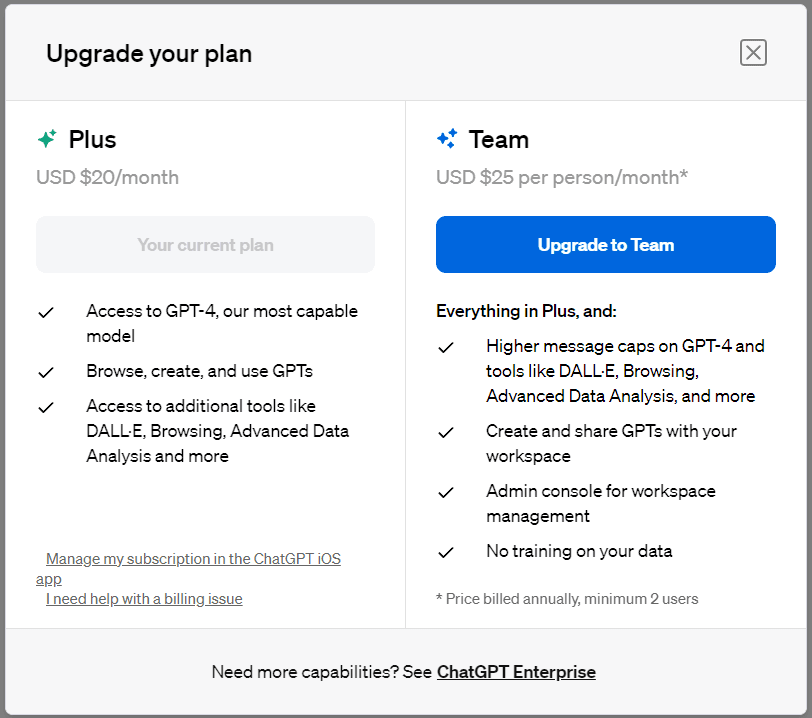This screenshot has width=812, height=718.
Task: Click the 'USD $20/month' price text
Action: pos(107,177)
